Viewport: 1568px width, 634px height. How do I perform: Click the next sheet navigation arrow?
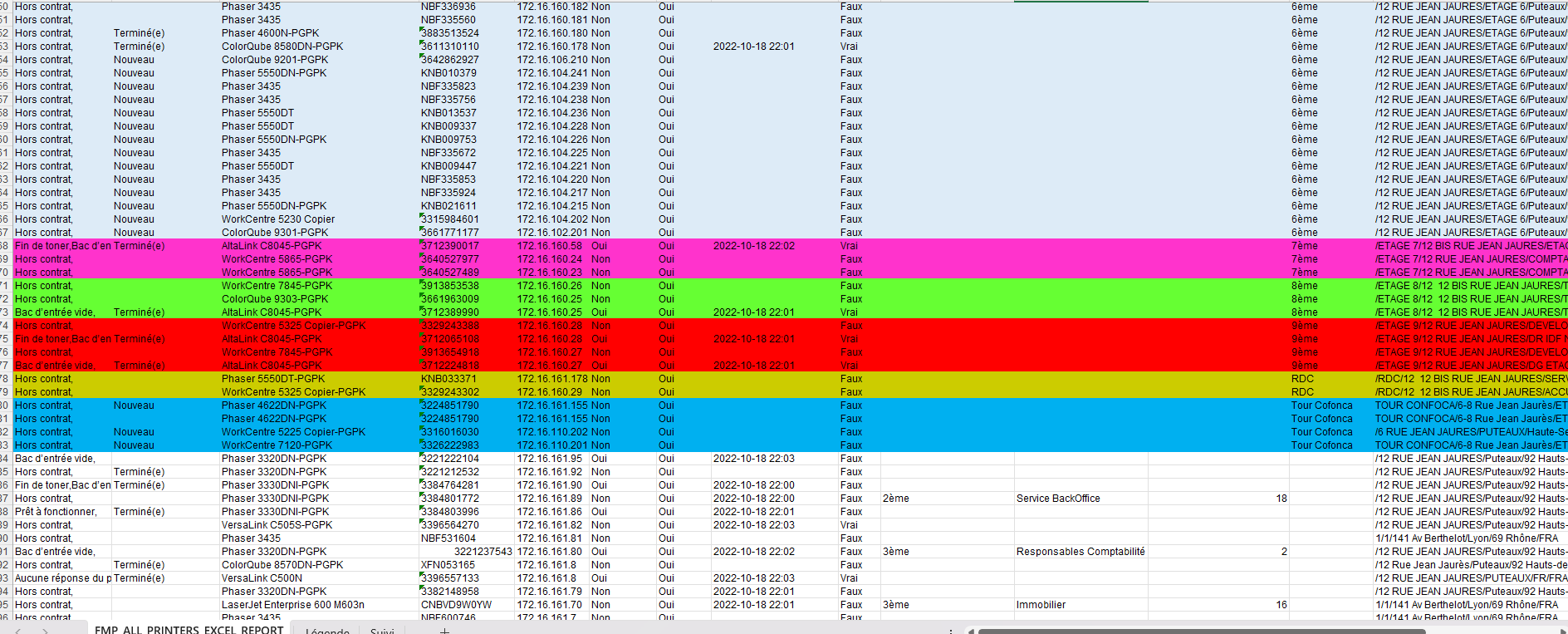(x=45, y=632)
